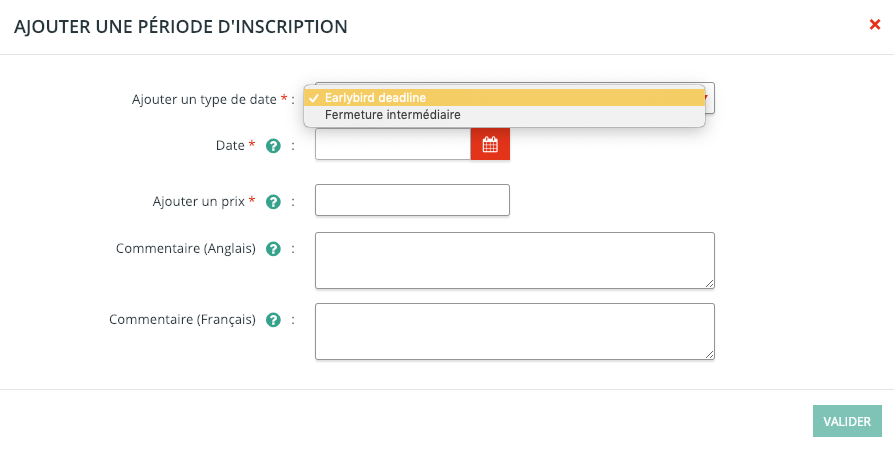Open the red calendar date picker
The image size is (894, 450).
click(490, 145)
